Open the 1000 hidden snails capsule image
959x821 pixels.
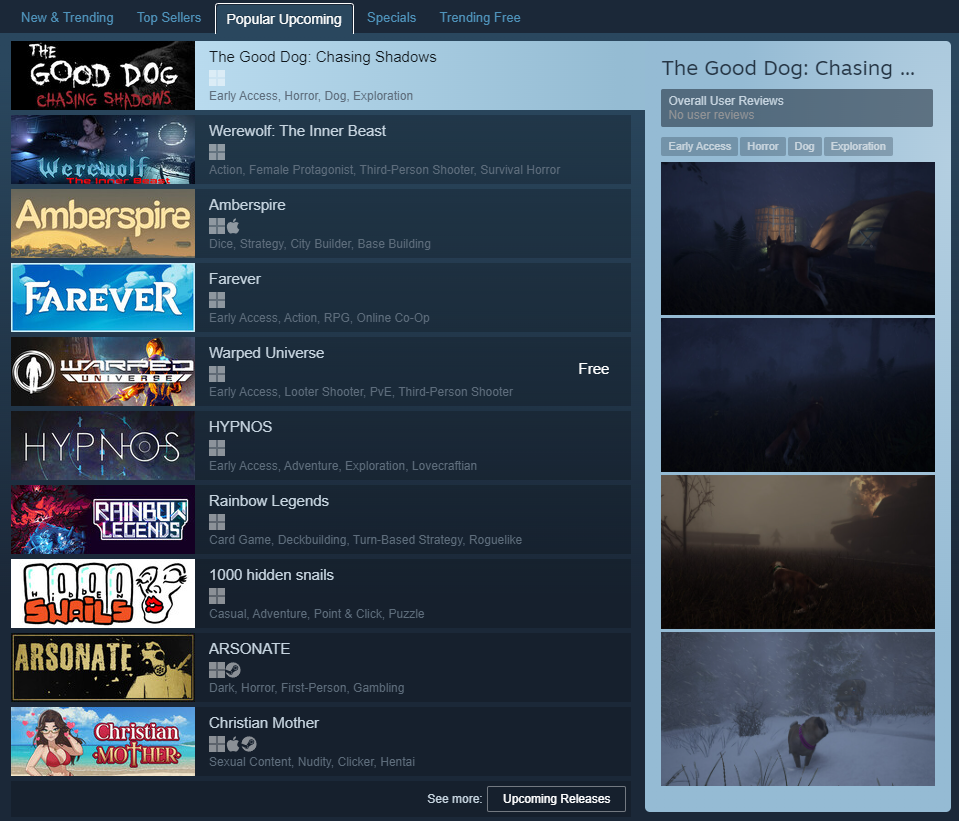103,593
